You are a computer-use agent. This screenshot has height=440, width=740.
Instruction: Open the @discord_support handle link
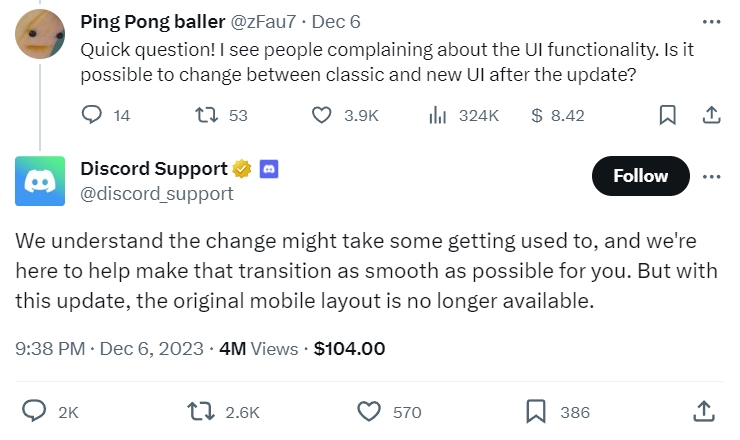pos(156,193)
